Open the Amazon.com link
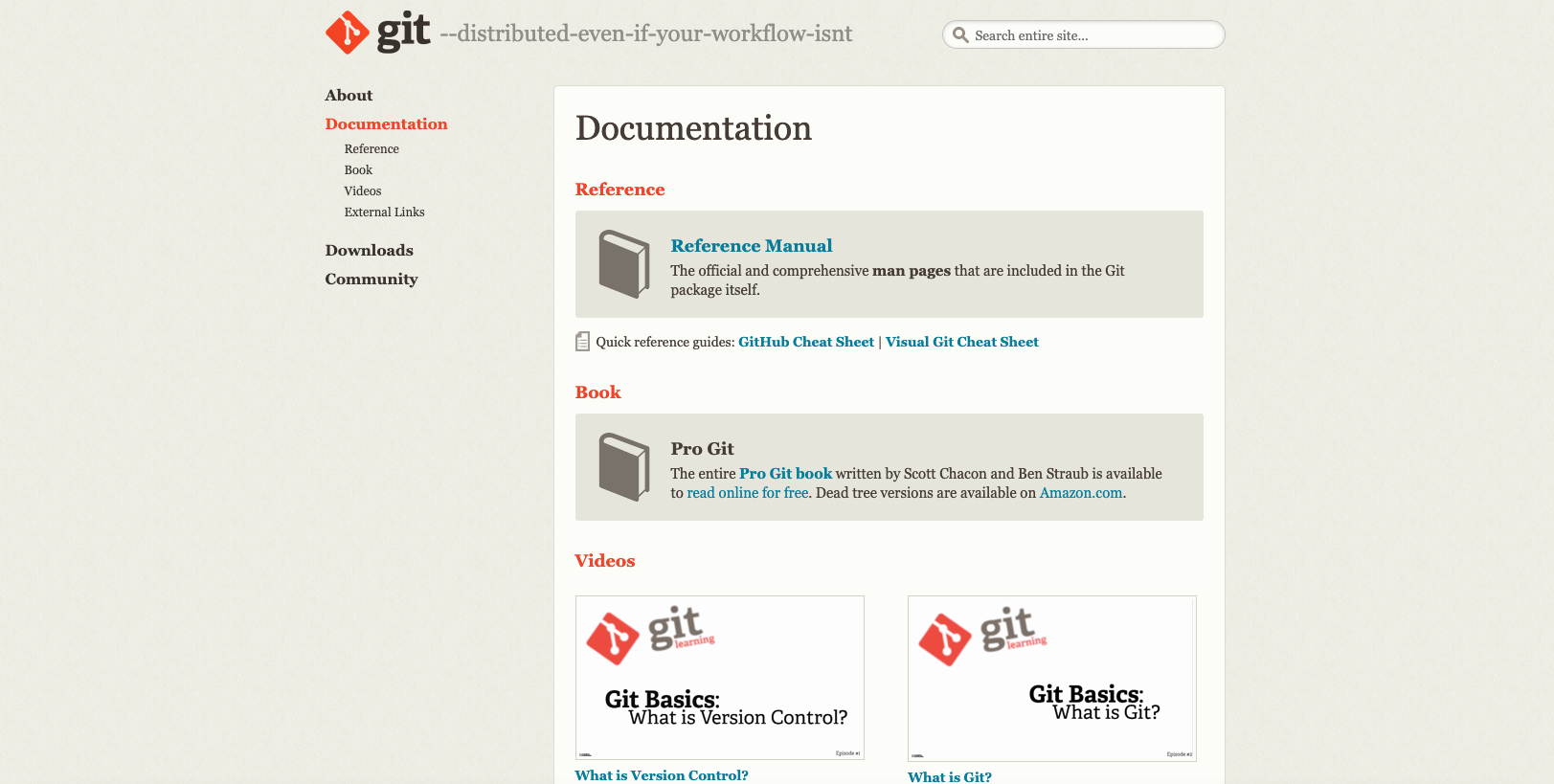This screenshot has width=1554, height=784. 1081,493
